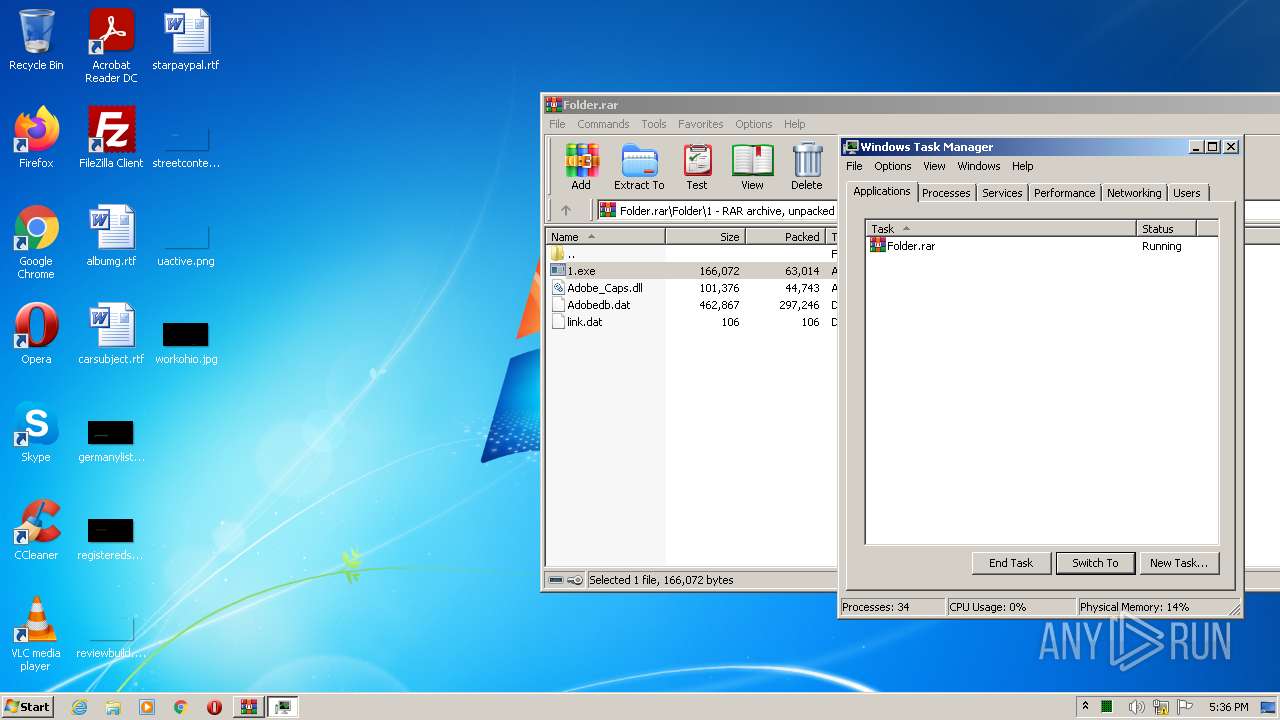
Task: Open the Start menu
Action: point(27,707)
